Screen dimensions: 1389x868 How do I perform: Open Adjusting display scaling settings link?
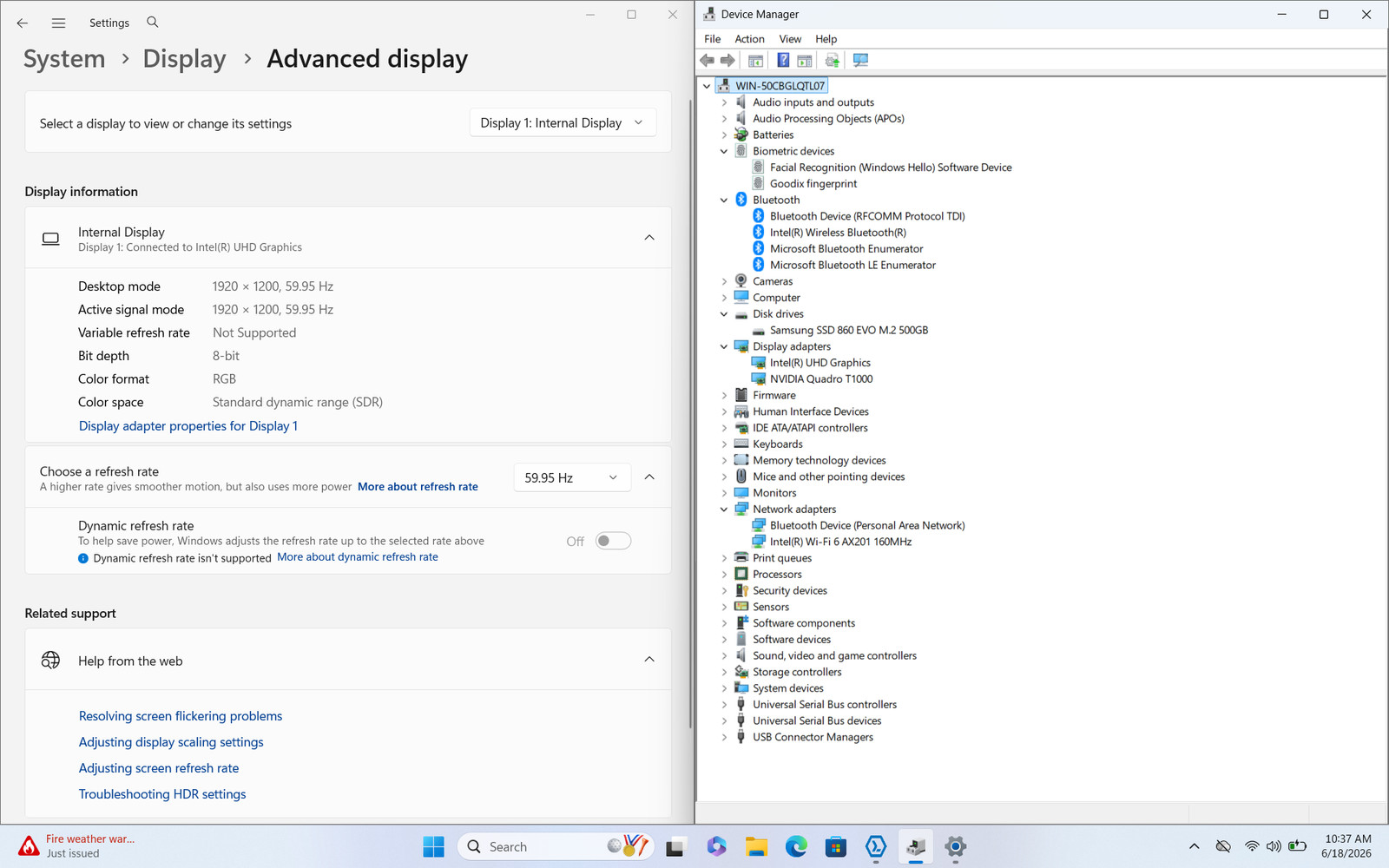pos(171,742)
